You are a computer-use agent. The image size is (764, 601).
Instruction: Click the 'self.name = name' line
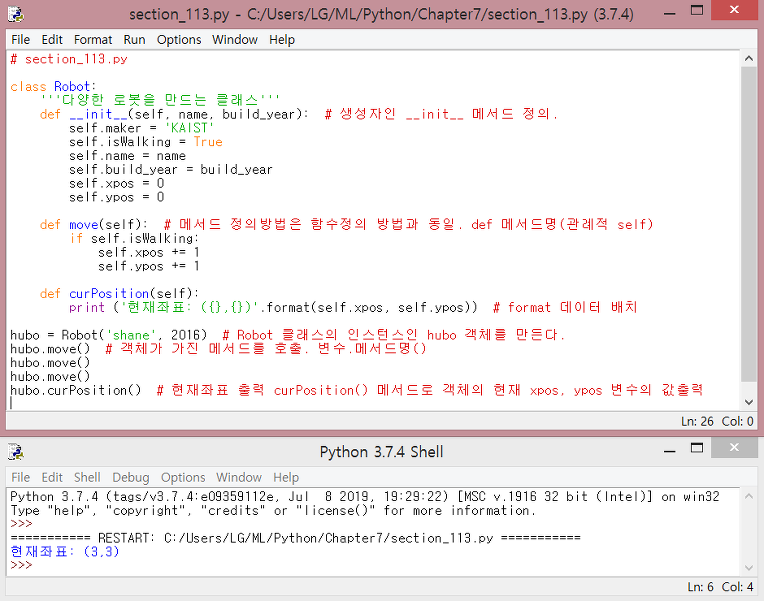point(127,155)
